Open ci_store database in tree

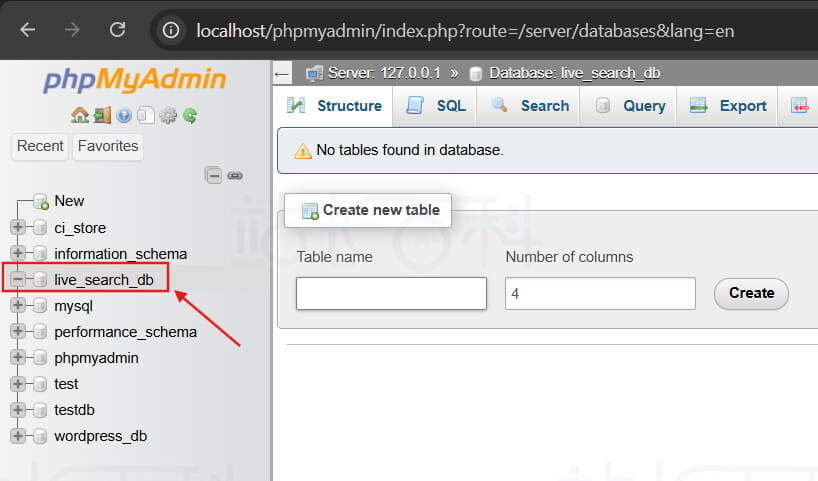[x=80, y=228]
